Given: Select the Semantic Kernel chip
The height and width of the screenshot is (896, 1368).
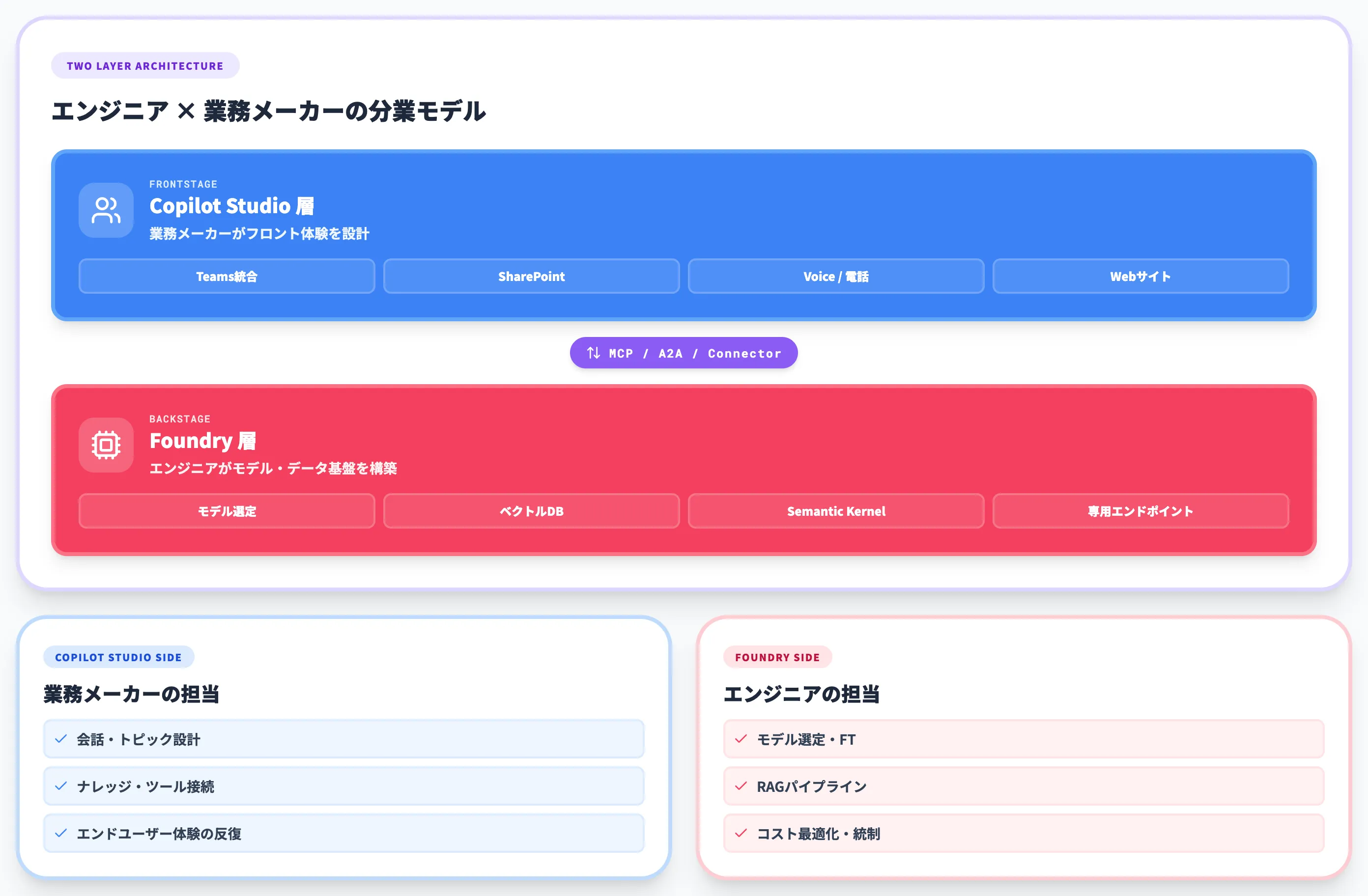Looking at the screenshot, I should 836,511.
